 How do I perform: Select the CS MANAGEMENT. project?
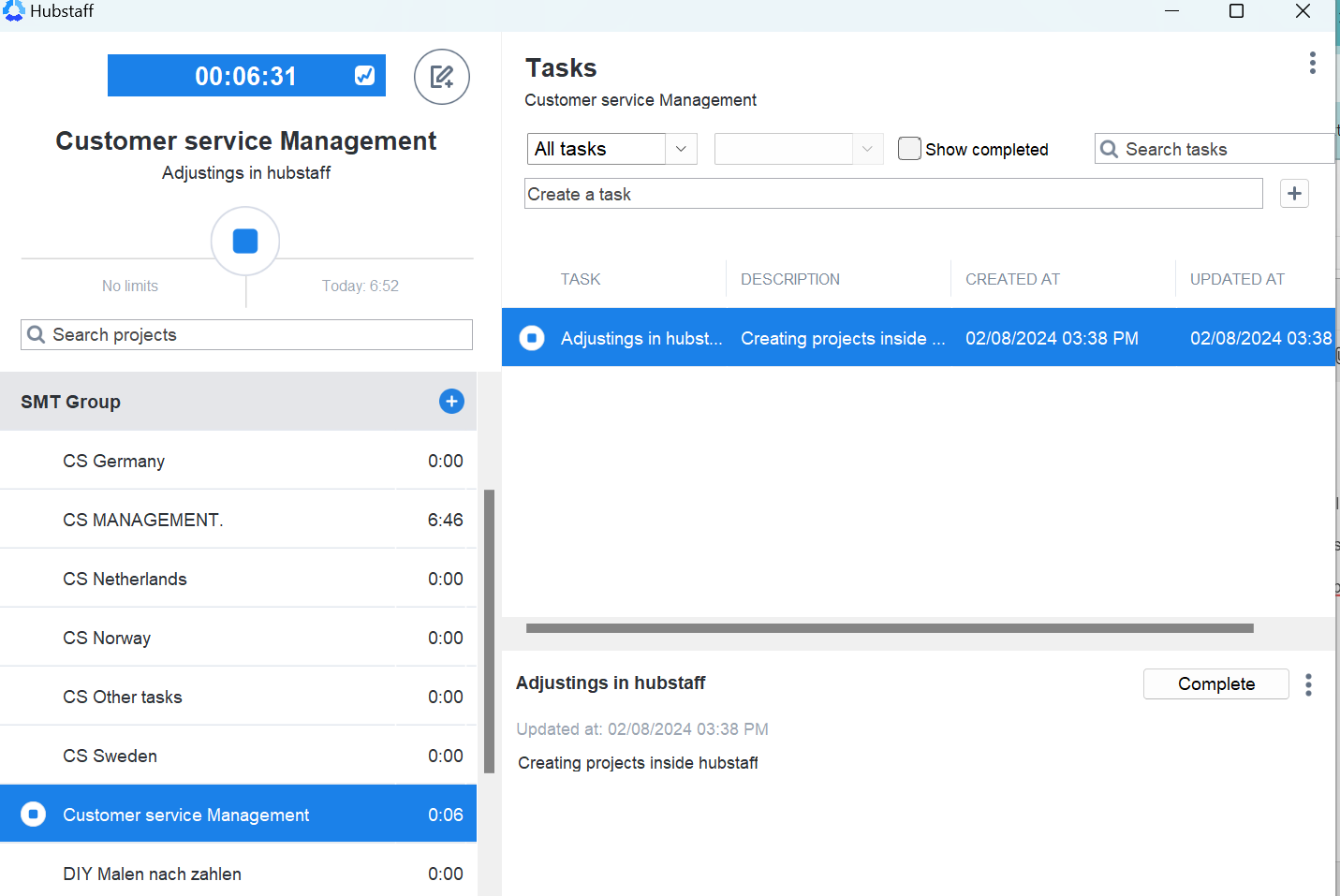(143, 521)
